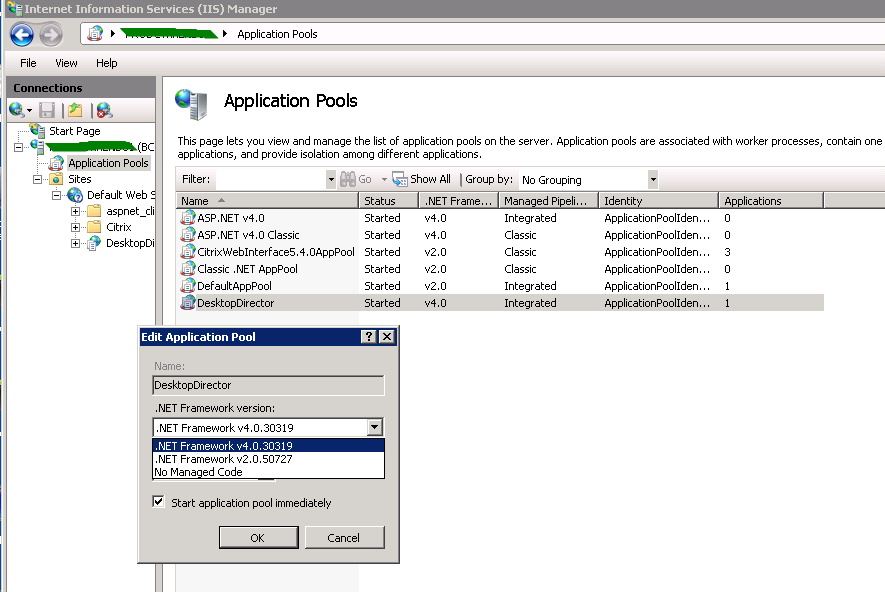Click the DesktopDirector application icon in the tree
The height and width of the screenshot is (592, 885).
click(x=94, y=243)
